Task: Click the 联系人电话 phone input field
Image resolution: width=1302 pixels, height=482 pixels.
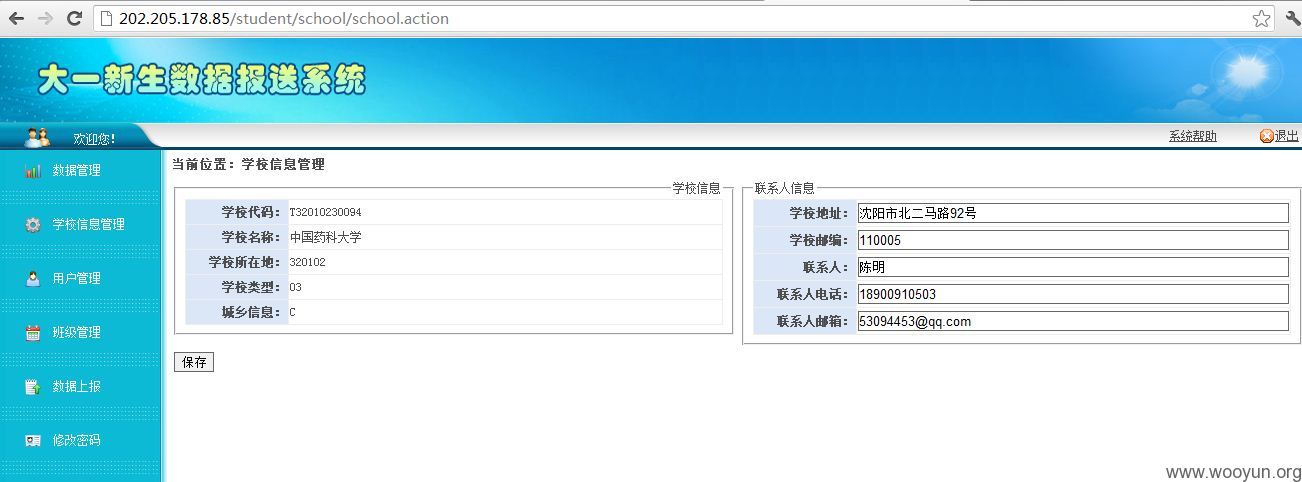Action: click(1073, 294)
